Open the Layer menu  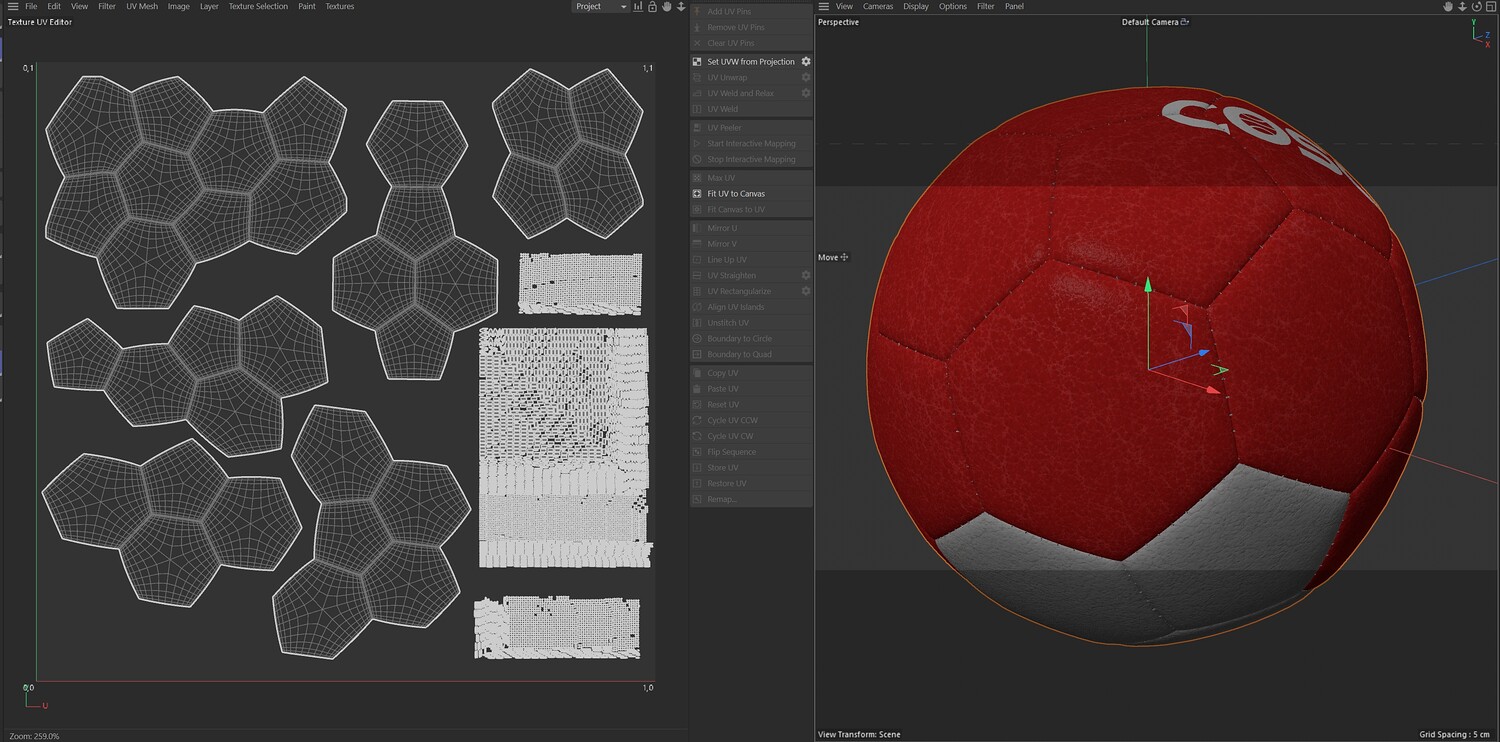pyautogui.click(x=209, y=6)
